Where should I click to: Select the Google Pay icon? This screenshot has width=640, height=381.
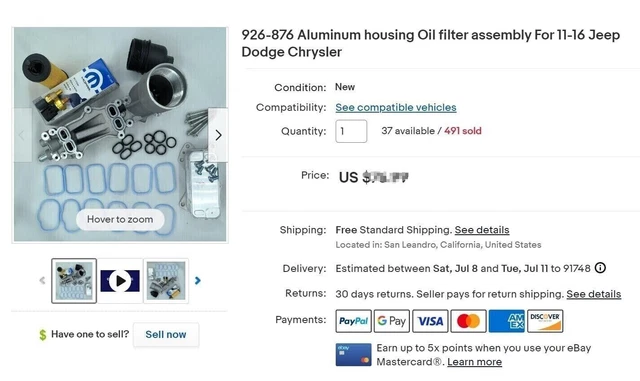click(x=392, y=321)
